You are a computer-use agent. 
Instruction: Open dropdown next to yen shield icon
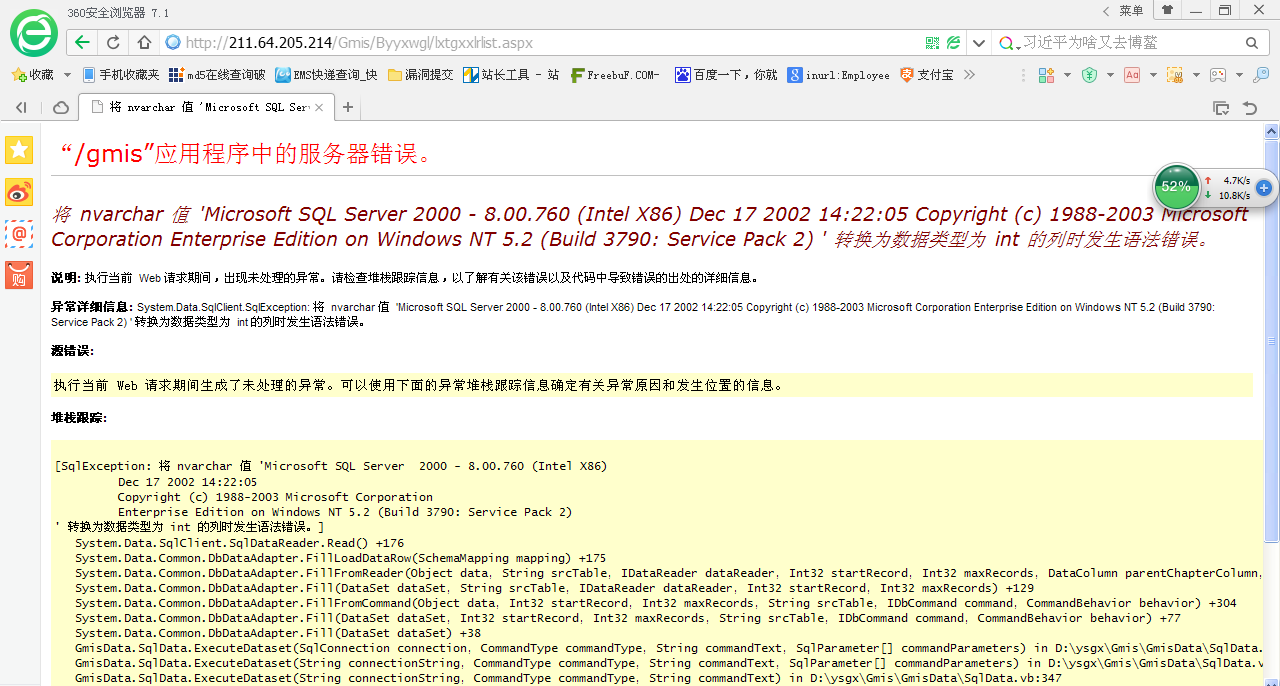click(x=1109, y=75)
